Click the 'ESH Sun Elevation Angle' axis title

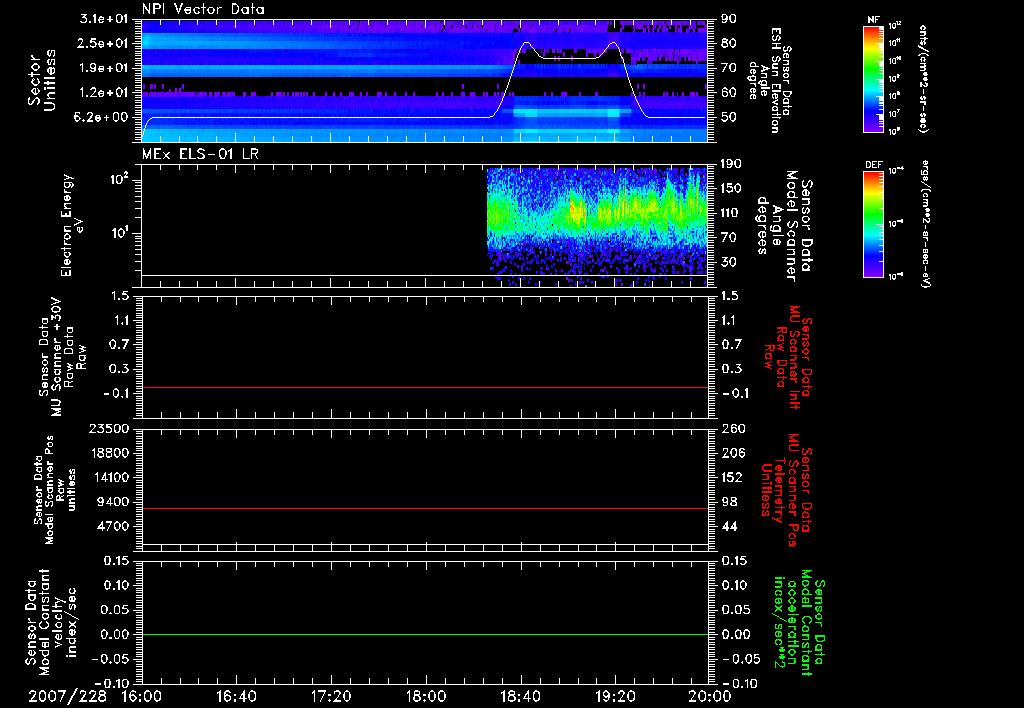tap(770, 80)
